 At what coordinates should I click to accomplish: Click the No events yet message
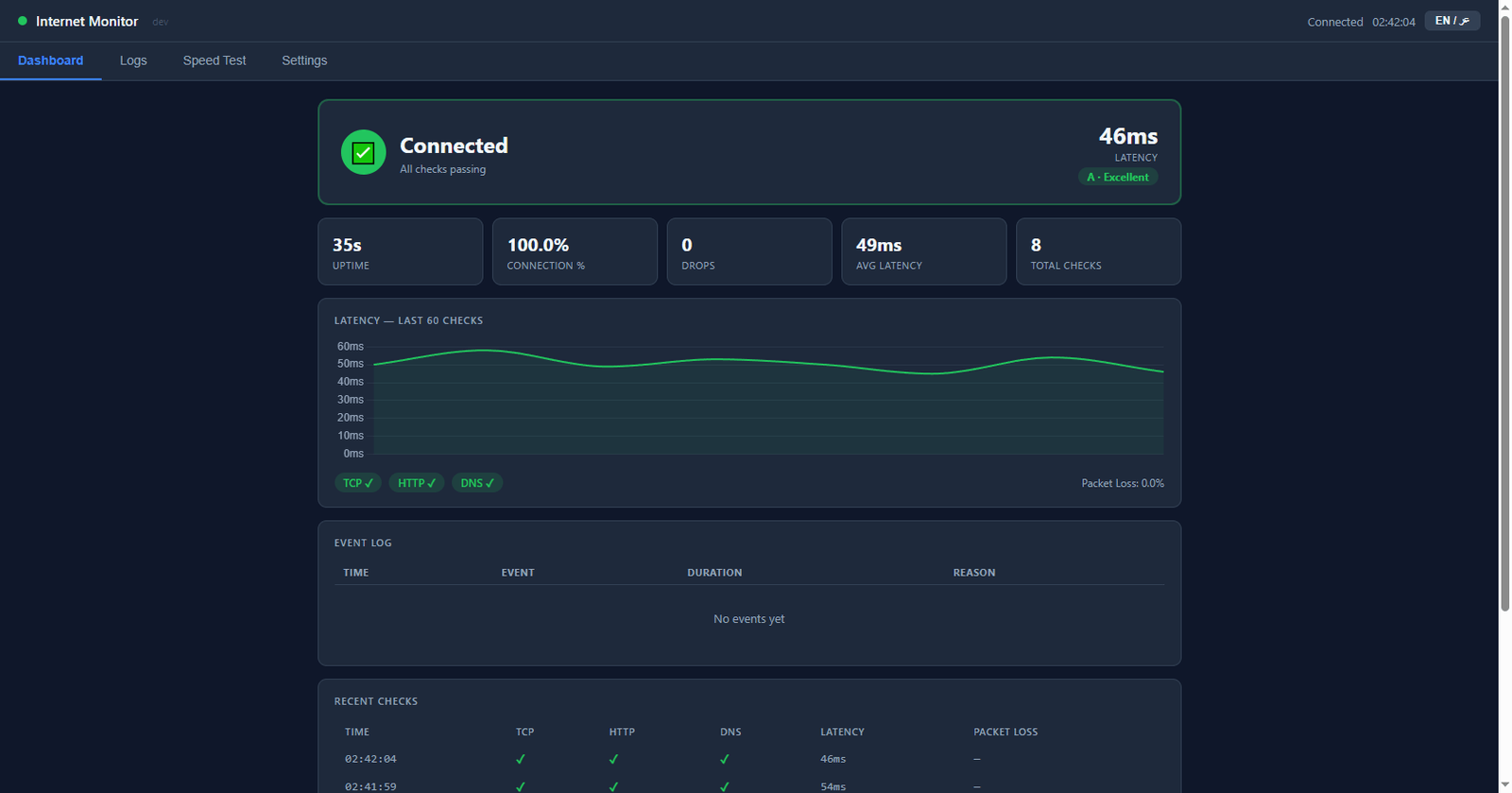(x=749, y=619)
